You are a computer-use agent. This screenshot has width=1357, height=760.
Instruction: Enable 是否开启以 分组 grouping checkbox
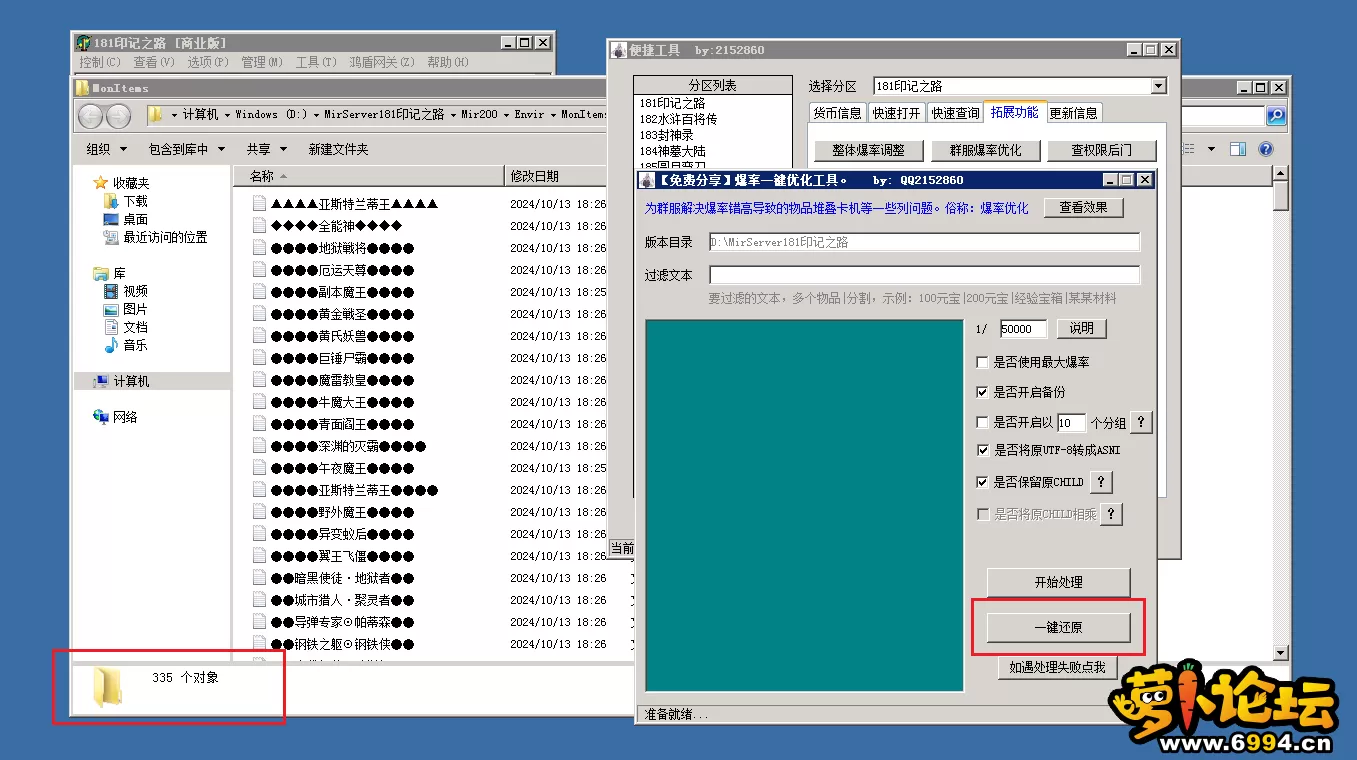pyautogui.click(x=982, y=423)
